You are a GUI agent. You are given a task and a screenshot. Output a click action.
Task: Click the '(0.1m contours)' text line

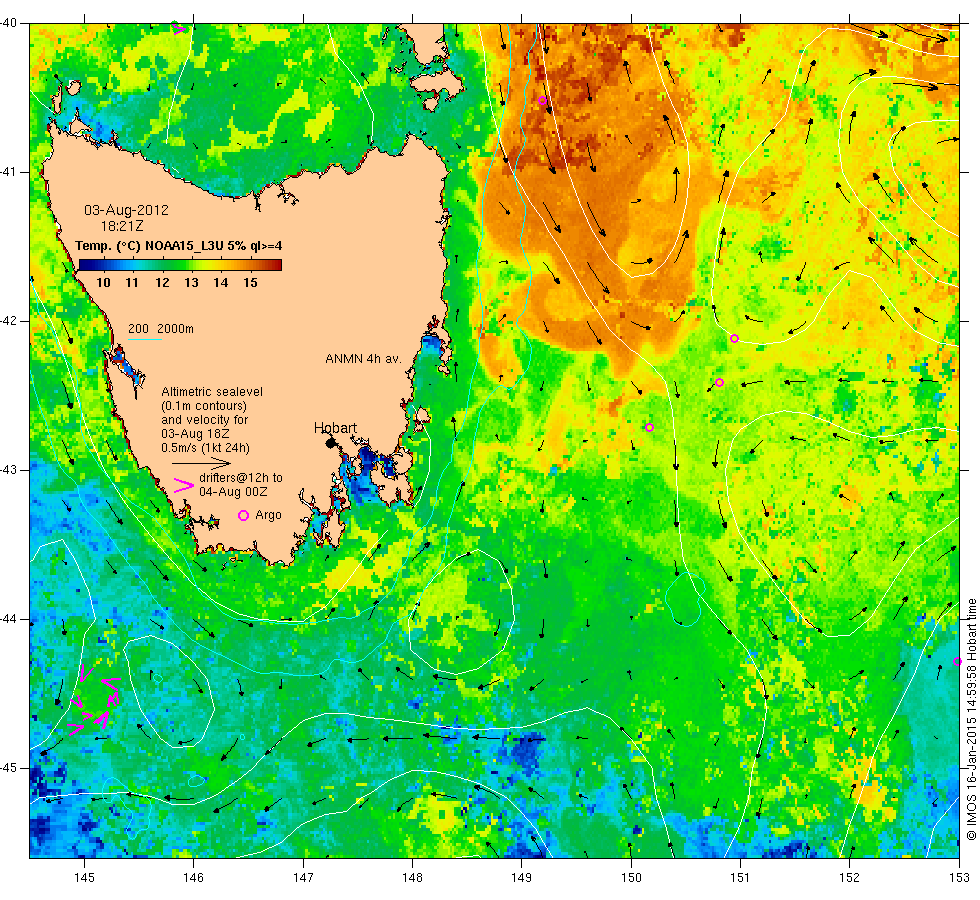pyautogui.click(x=204, y=406)
